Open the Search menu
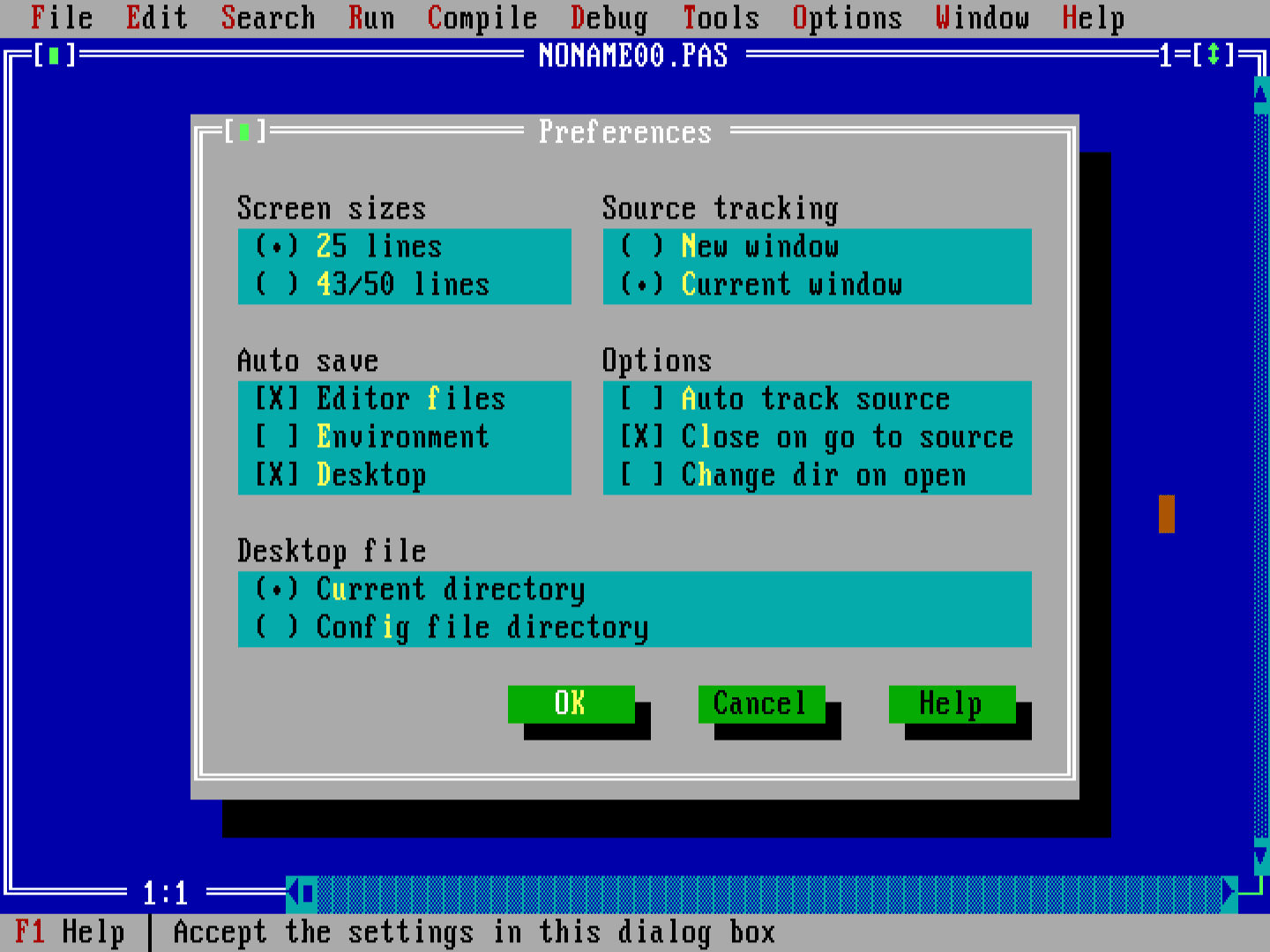Image resolution: width=1270 pixels, height=952 pixels. point(268,19)
